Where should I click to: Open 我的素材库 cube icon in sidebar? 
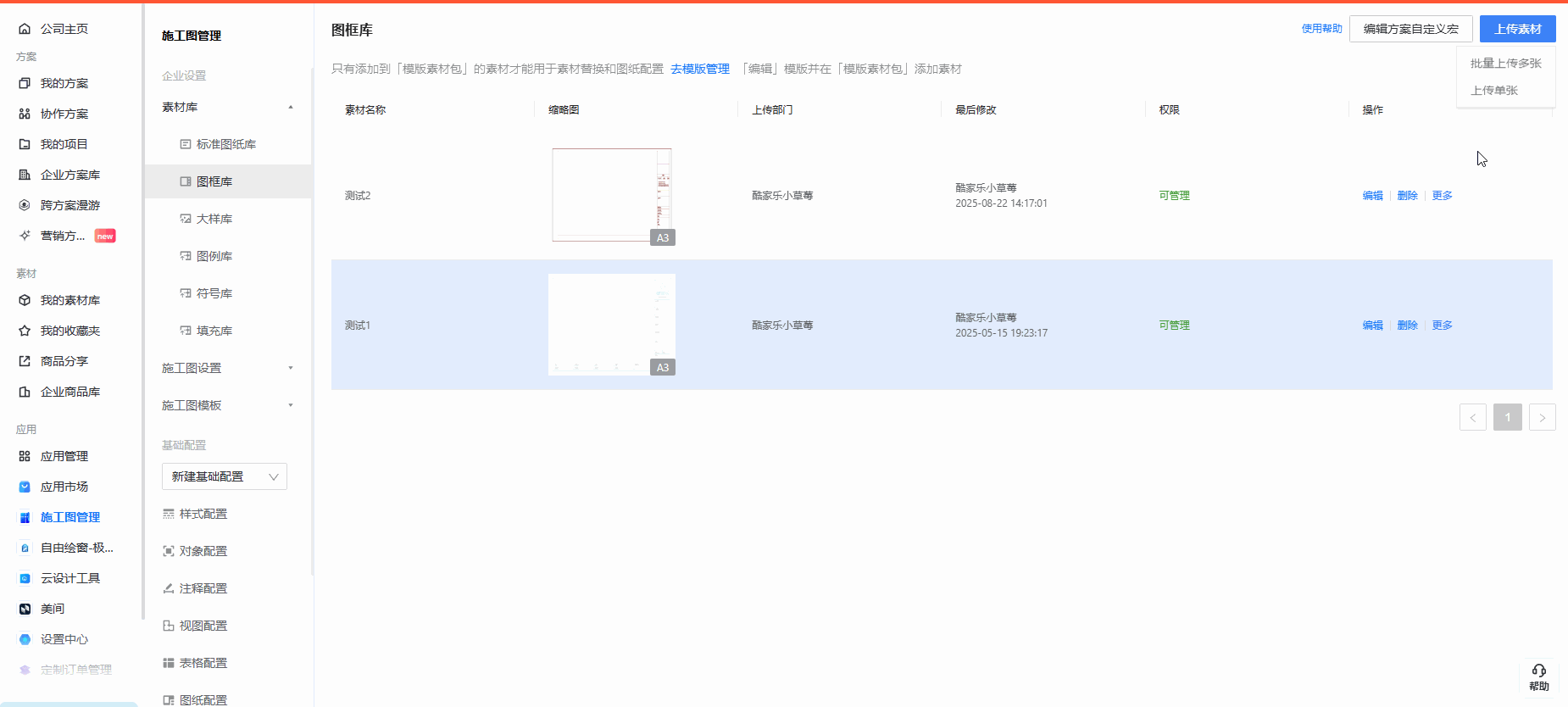[25, 300]
